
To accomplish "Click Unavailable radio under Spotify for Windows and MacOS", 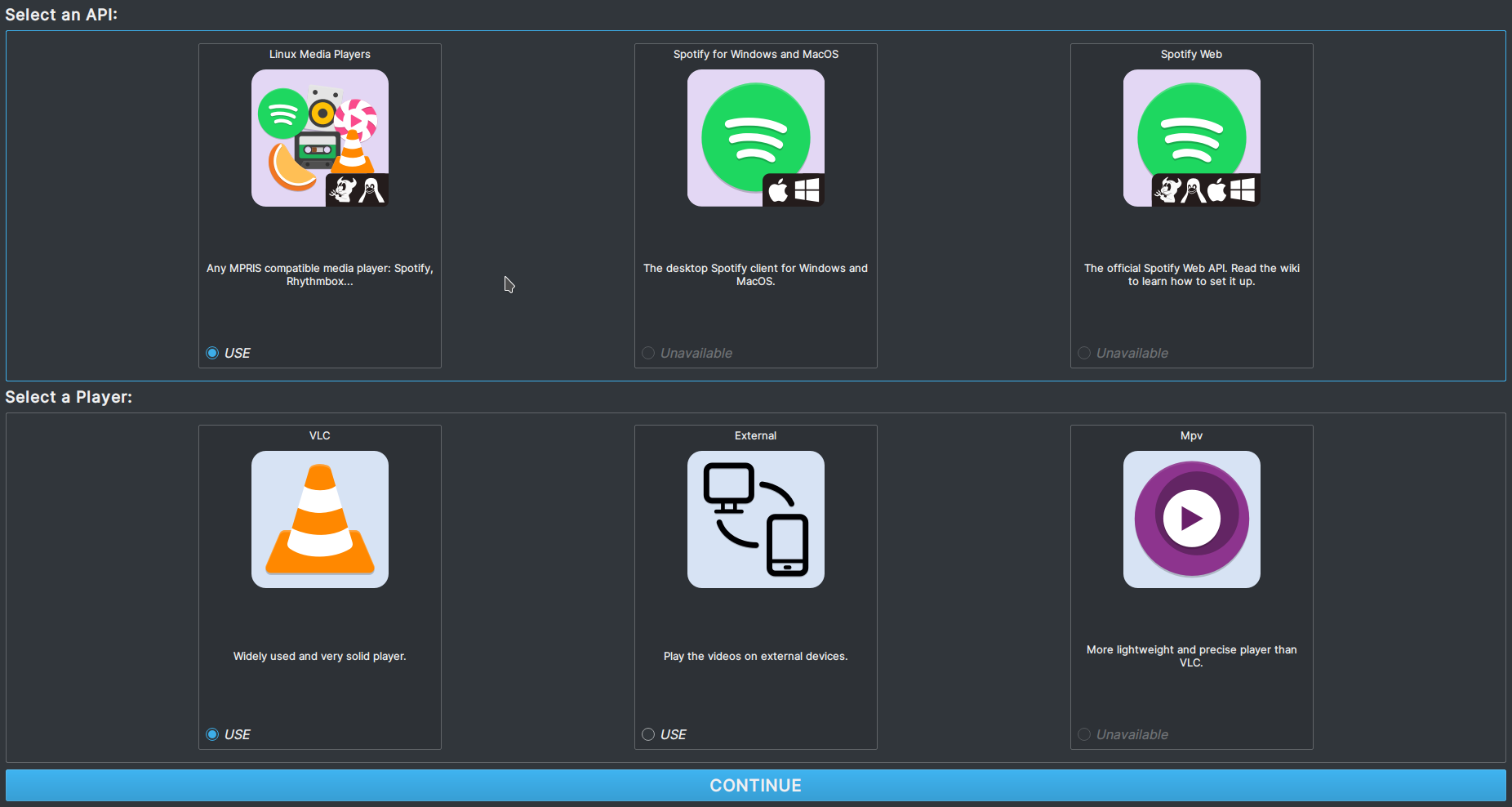I will [648, 353].
